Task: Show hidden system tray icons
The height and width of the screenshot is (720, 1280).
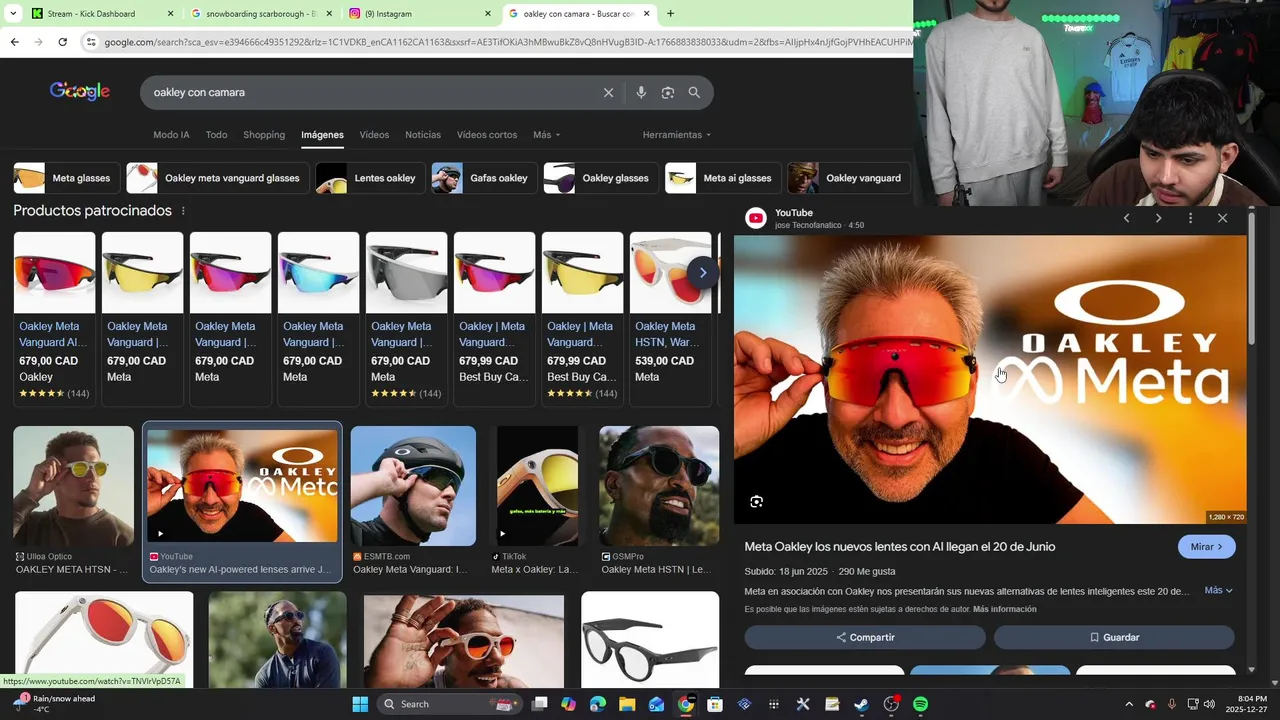Action: (1129, 704)
